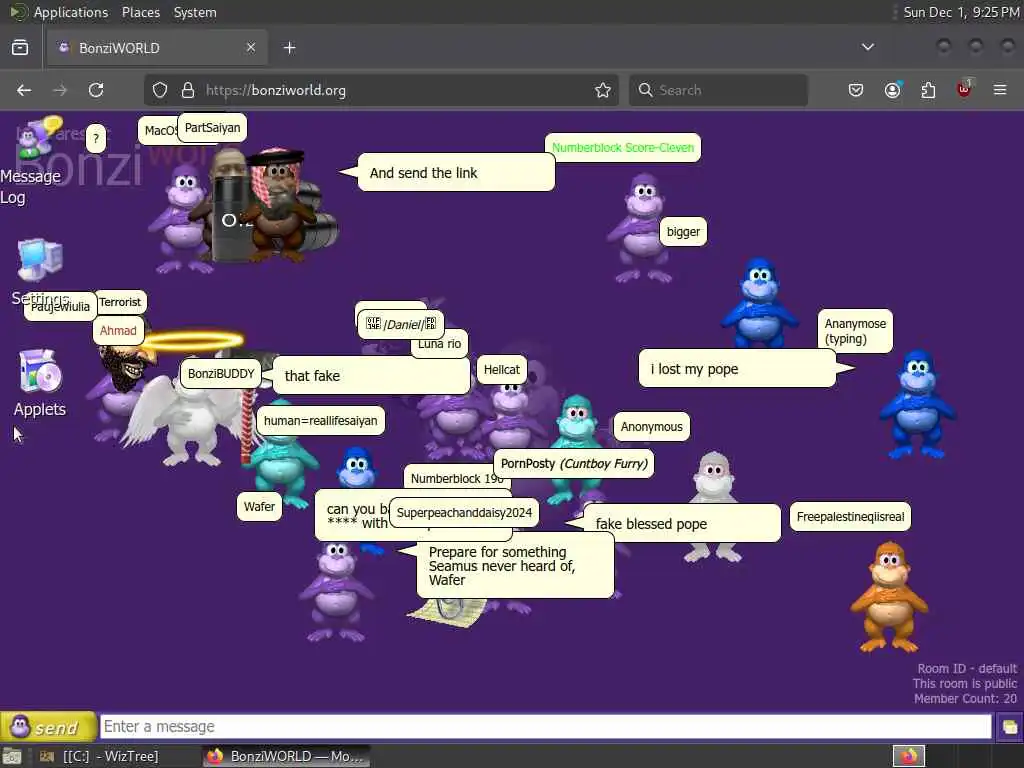Viewport: 1024px width, 768px height.
Task: Select the BonziWORLD browser tab
Action: (x=157, y=48)
